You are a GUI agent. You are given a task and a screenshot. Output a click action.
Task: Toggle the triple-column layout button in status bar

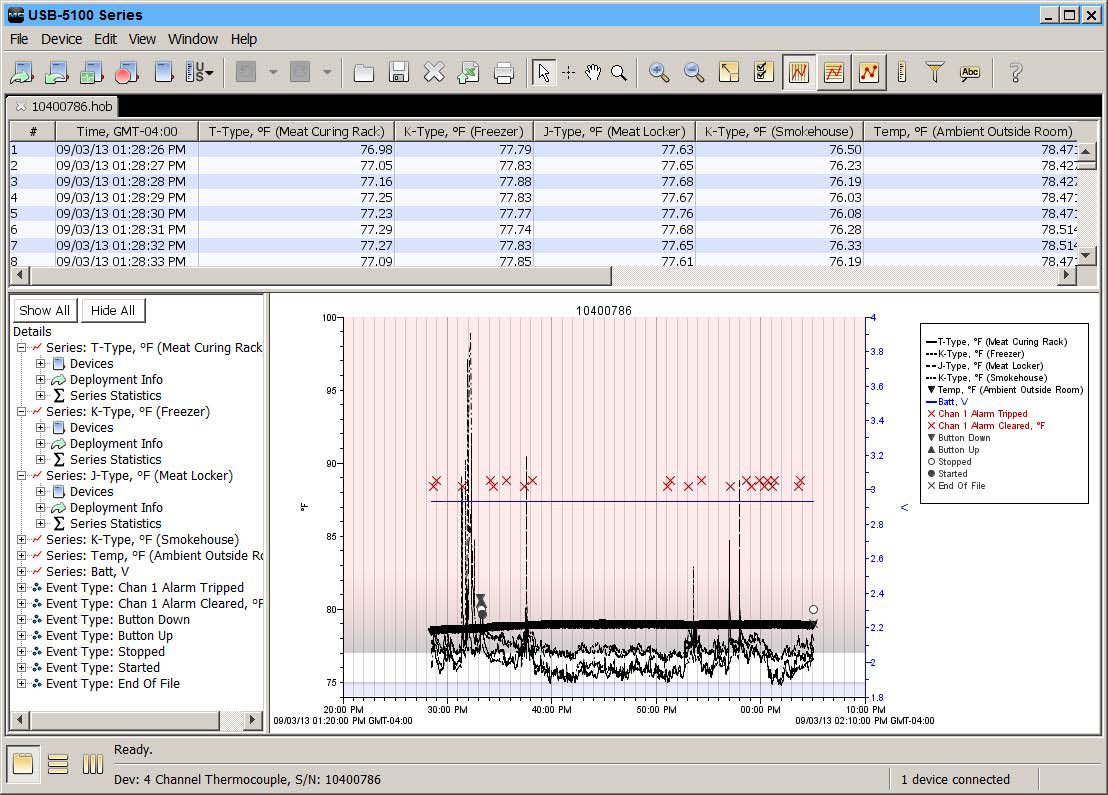[93, 765]
